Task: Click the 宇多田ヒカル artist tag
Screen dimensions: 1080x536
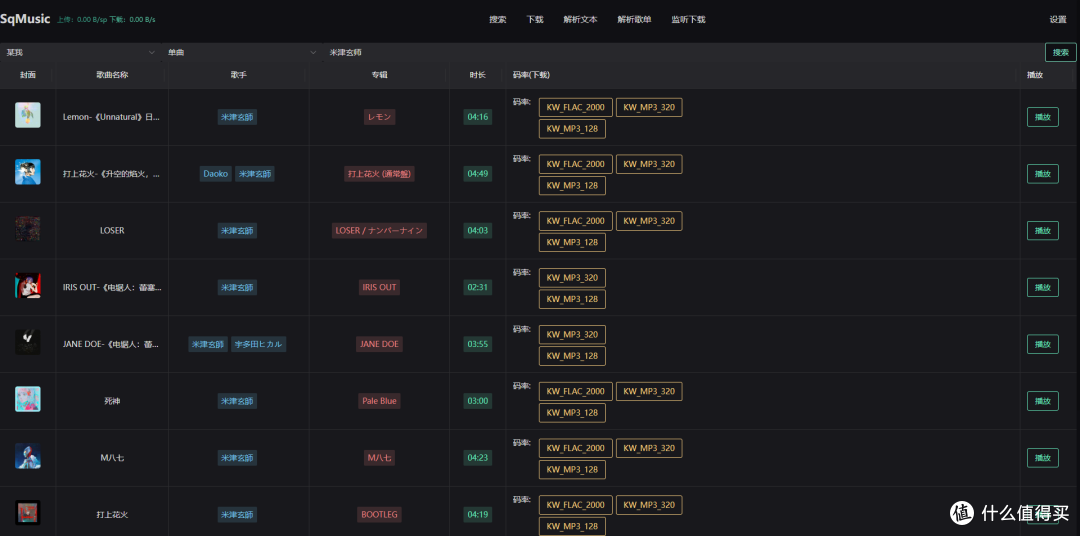Action: point(258,344)
